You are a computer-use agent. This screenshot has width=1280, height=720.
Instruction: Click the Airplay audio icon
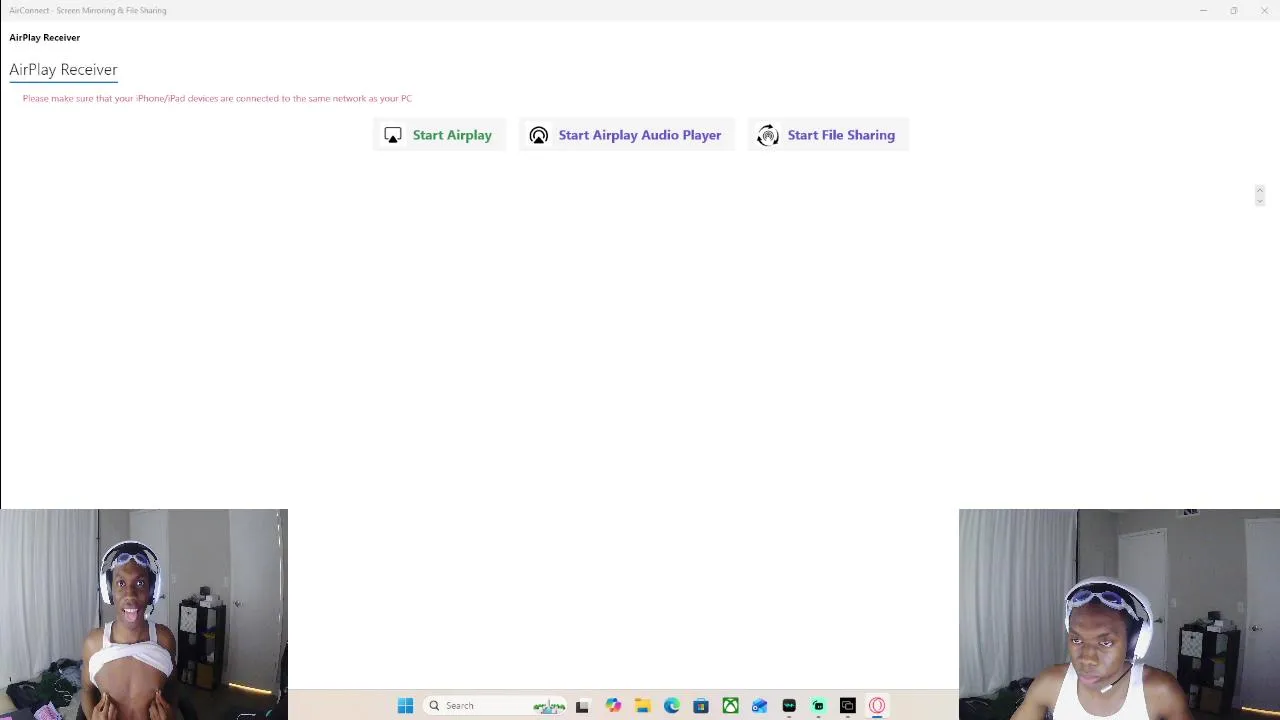539,135
